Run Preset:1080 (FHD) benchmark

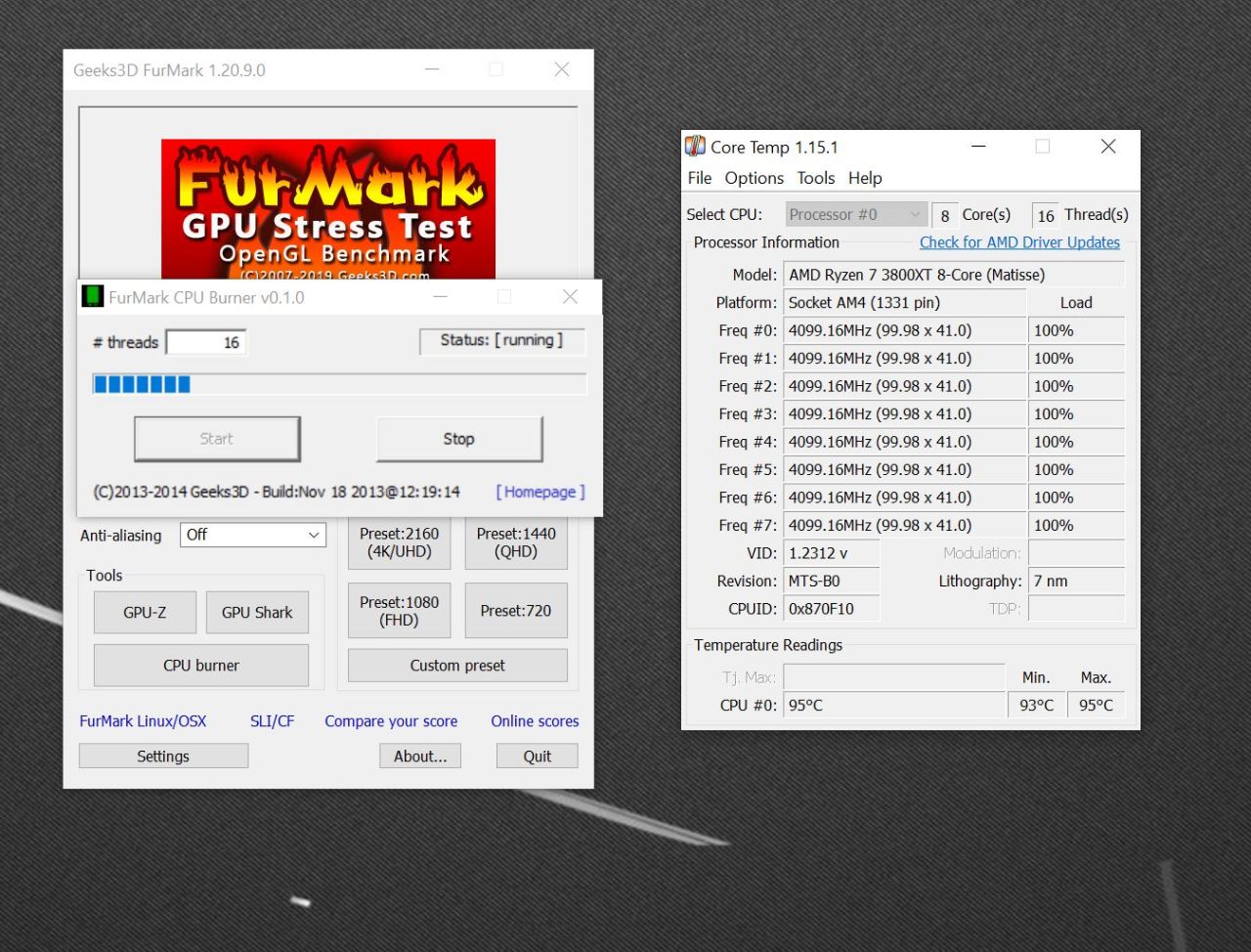tap(399, 611)
